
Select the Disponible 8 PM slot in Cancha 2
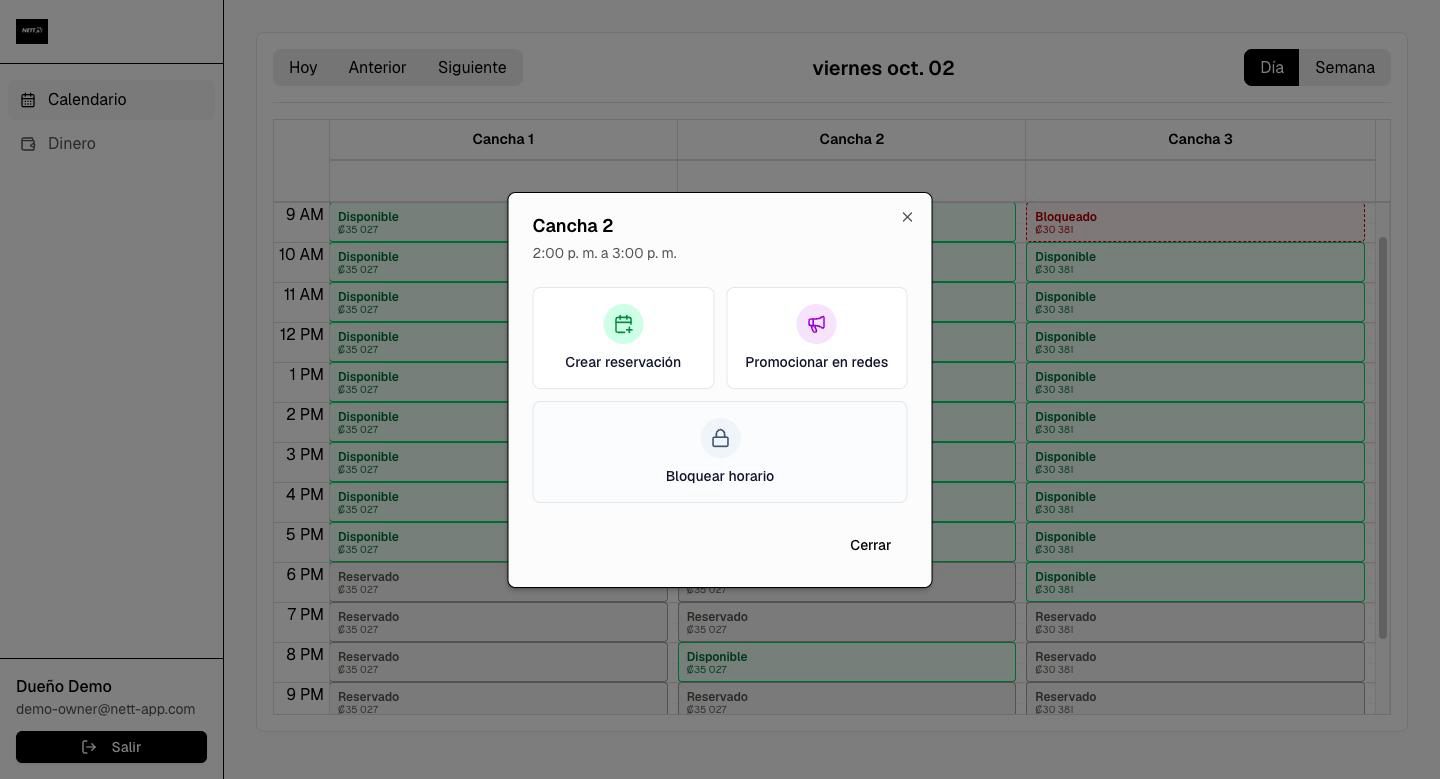847,662
